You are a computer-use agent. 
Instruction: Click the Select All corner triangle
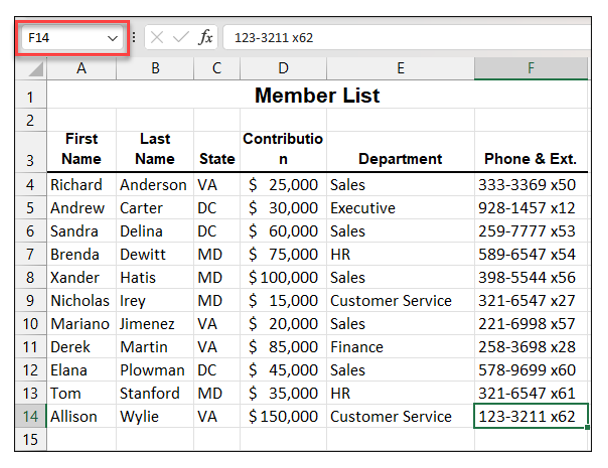coord(35,69)
